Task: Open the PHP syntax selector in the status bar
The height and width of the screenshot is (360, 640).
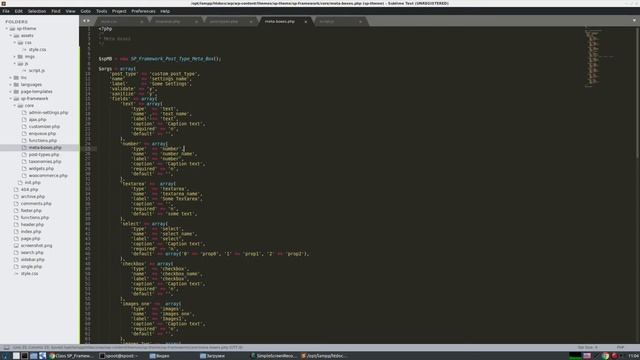Action: click(x=620, y=347)
